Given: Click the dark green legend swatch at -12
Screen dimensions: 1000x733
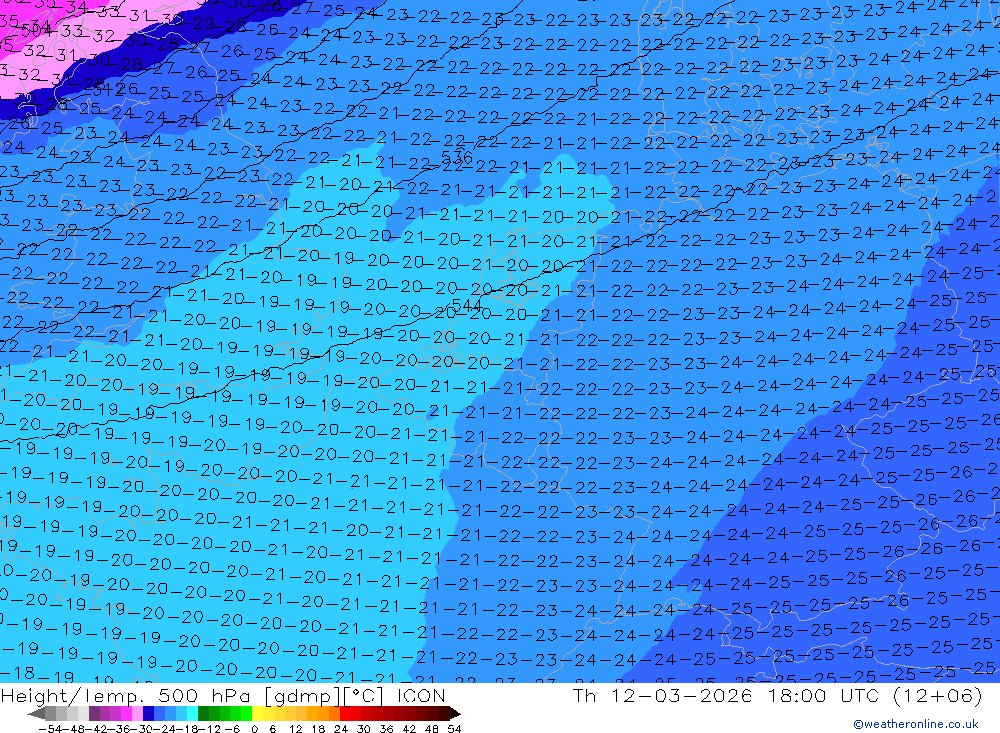Looking at the screenshot, I should point(203,713).
